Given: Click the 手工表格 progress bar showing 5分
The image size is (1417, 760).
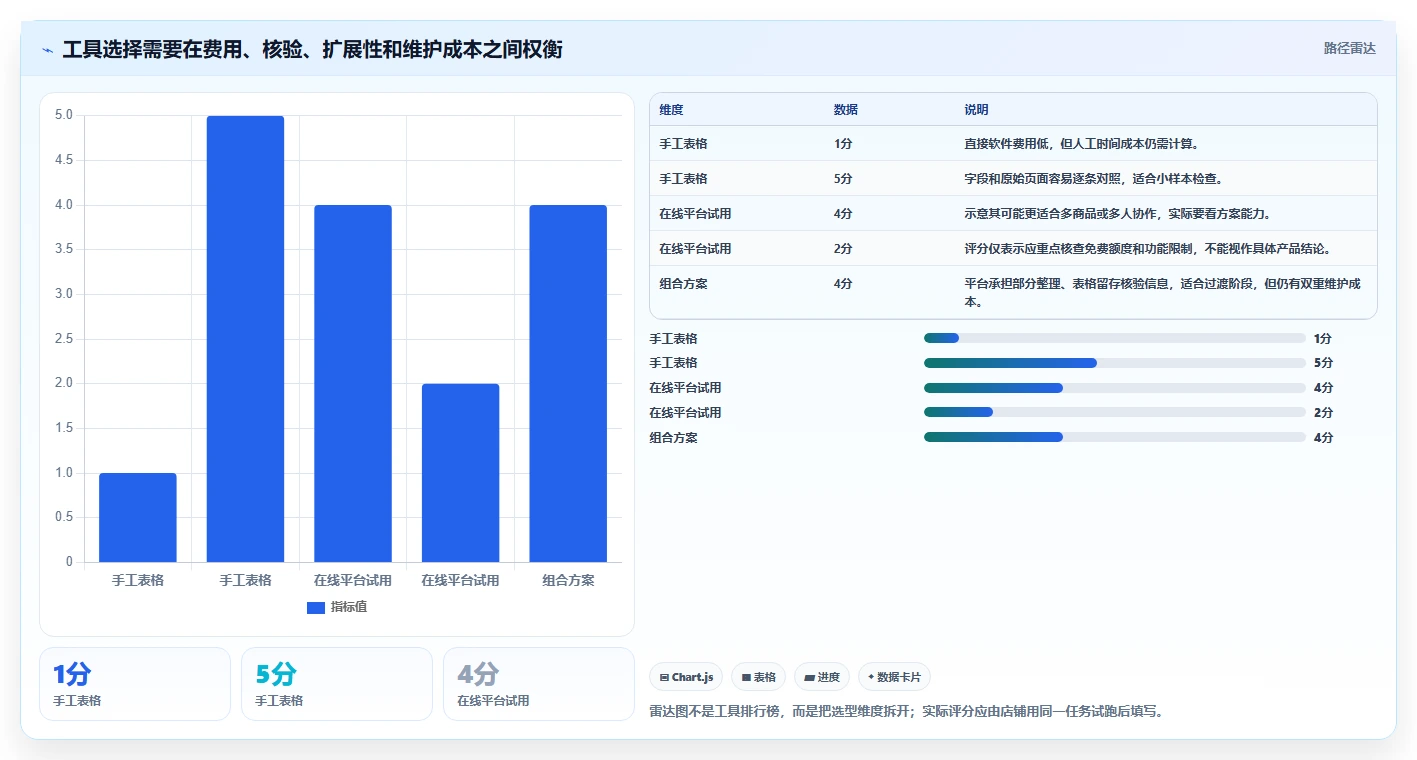Looking at the screenshot, I should [1115, 363].
